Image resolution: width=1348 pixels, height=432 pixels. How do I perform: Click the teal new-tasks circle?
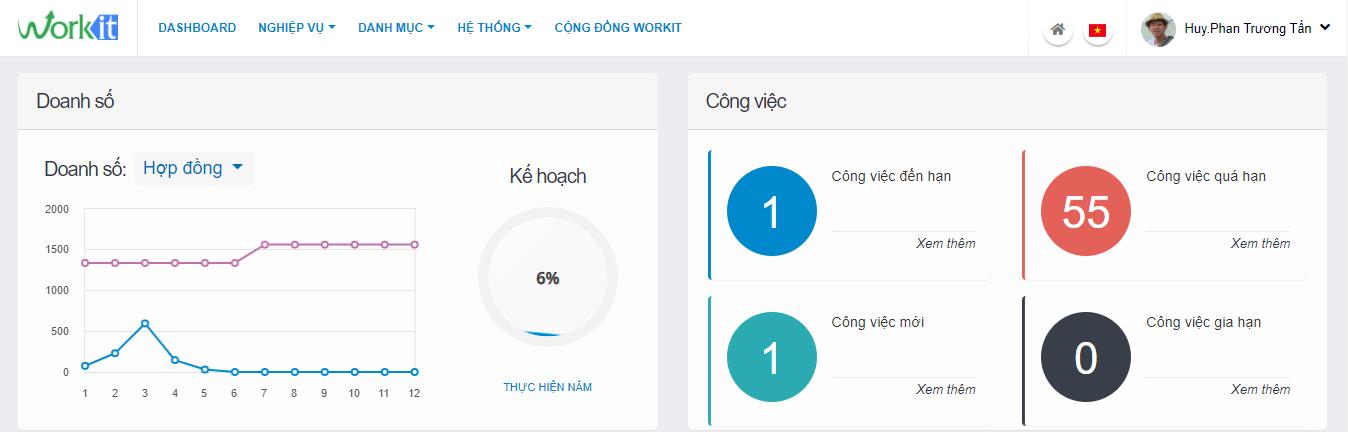(x=771, y=358)
